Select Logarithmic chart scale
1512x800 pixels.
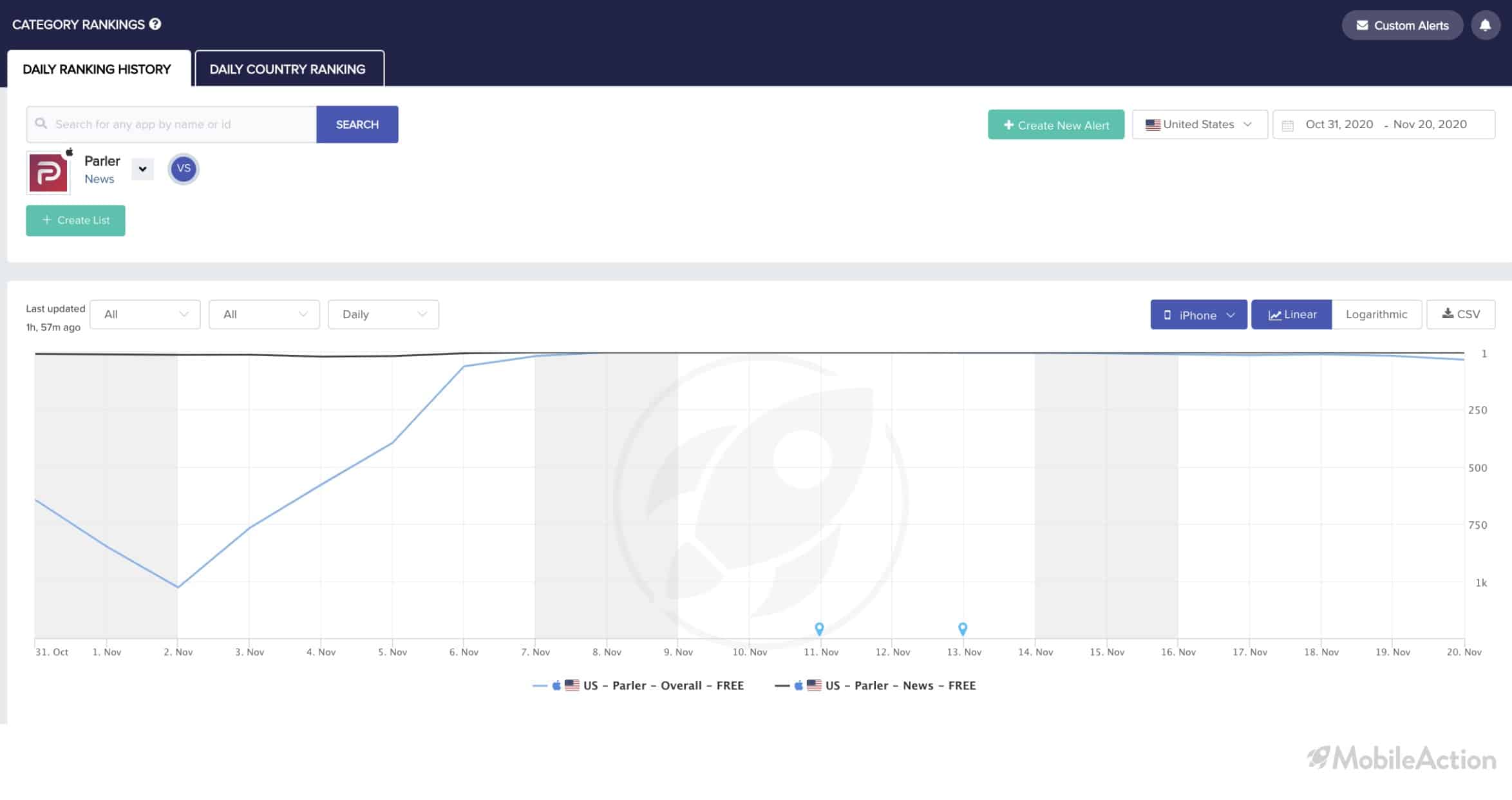[1376, 314]
